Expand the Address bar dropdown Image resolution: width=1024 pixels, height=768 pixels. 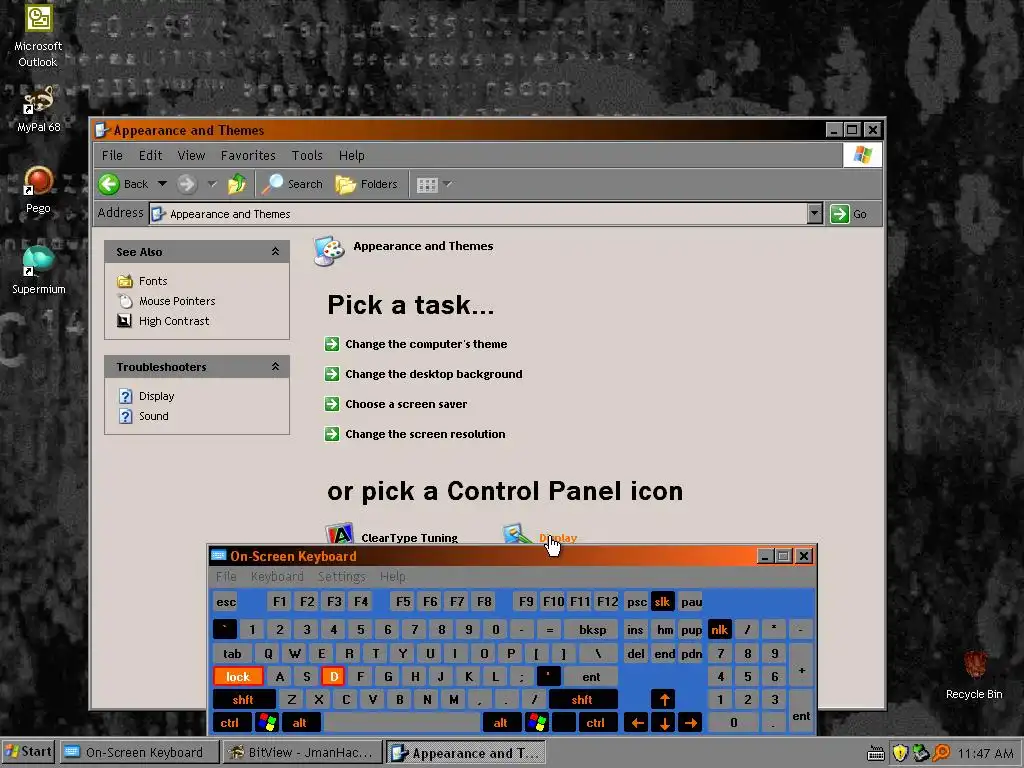(814, 214)
